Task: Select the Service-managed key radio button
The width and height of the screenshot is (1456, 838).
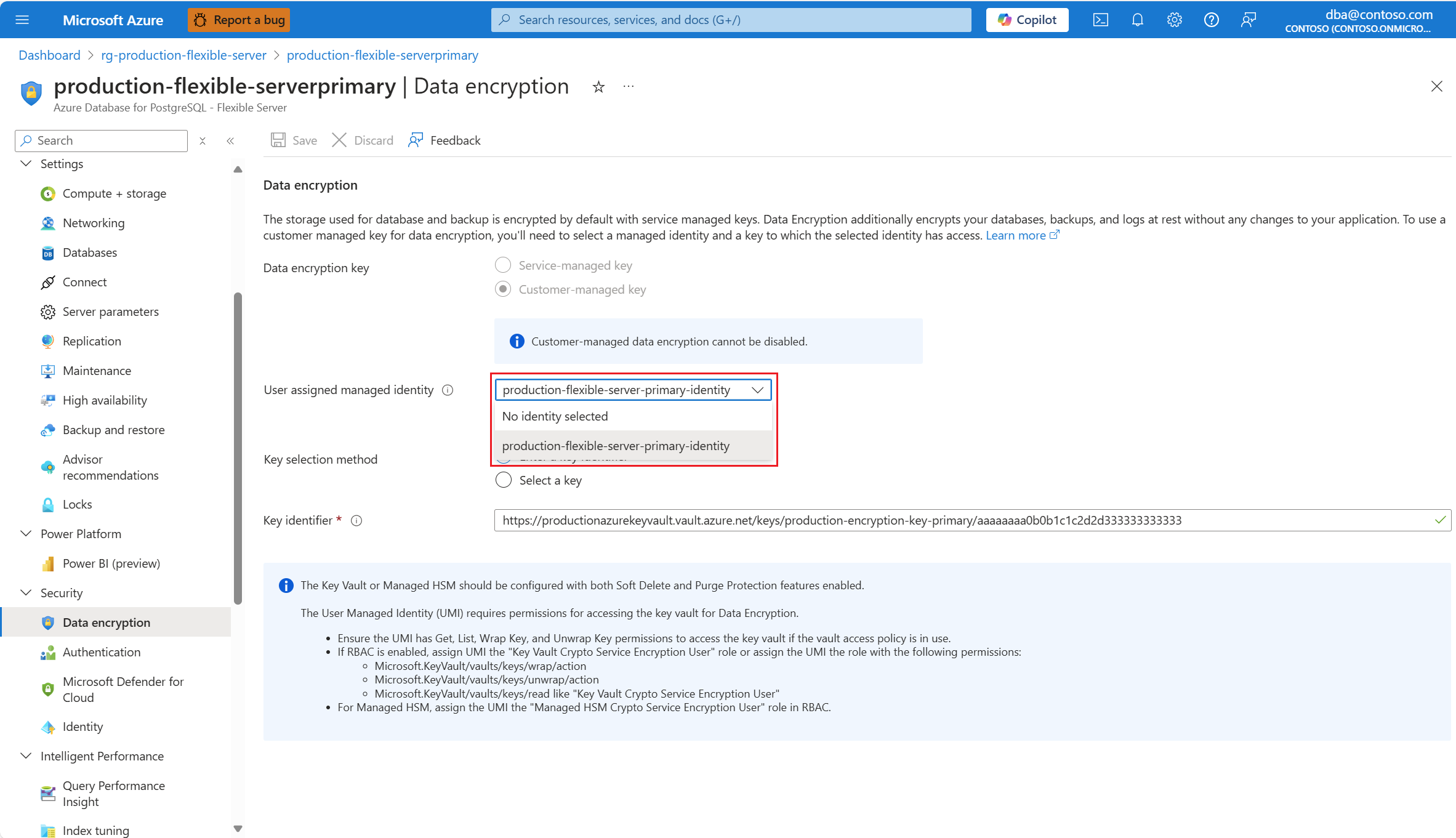Action: tap(503, 265)
